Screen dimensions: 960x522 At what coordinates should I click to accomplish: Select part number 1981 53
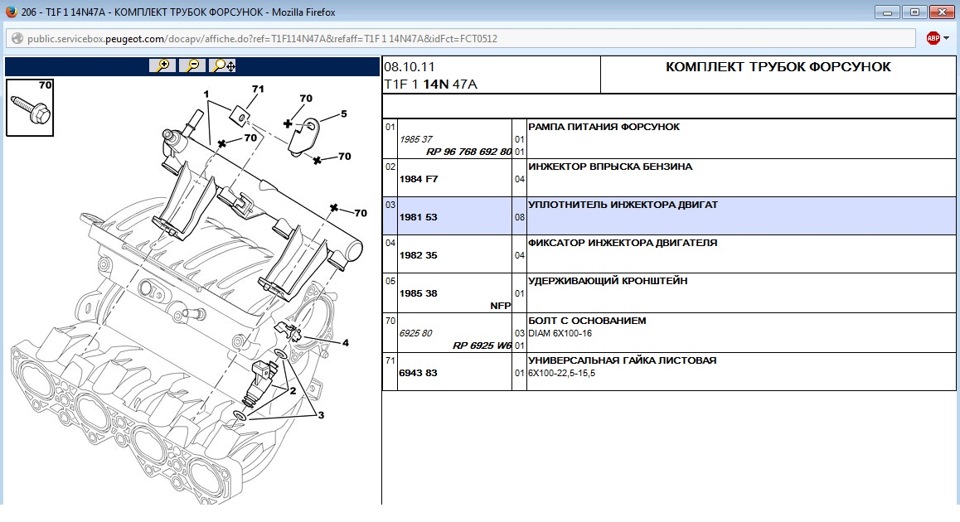[x=418, y=217]
